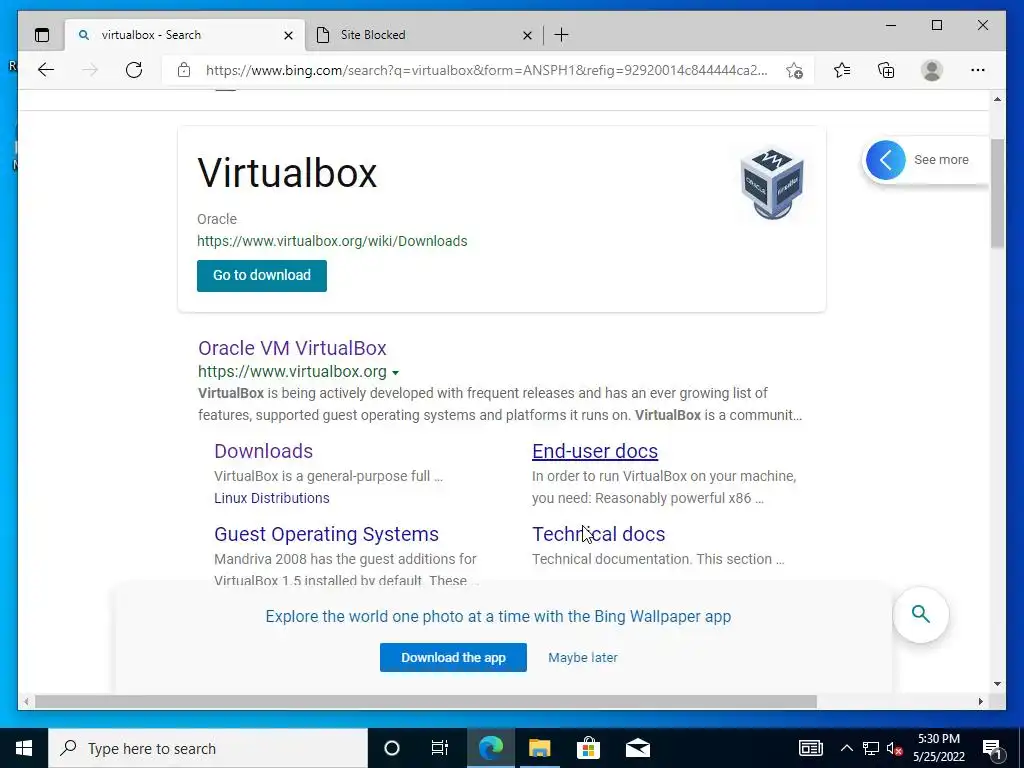Image resolution: width=1024 pixels, height=768 pixels.
Task: Click the Virtualbox card heading
Action: click(x=287, y=173)
